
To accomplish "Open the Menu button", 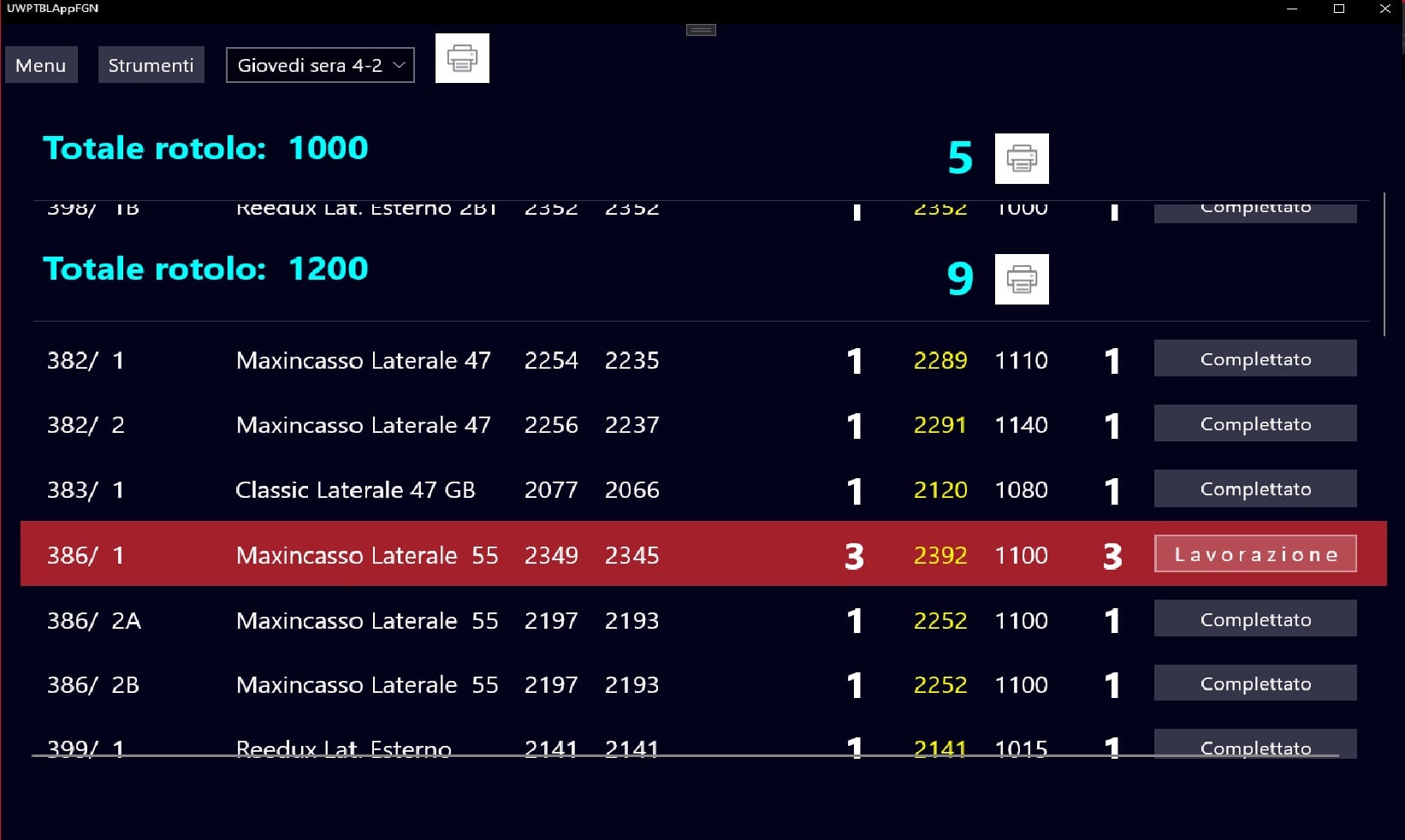I will 41,65.
